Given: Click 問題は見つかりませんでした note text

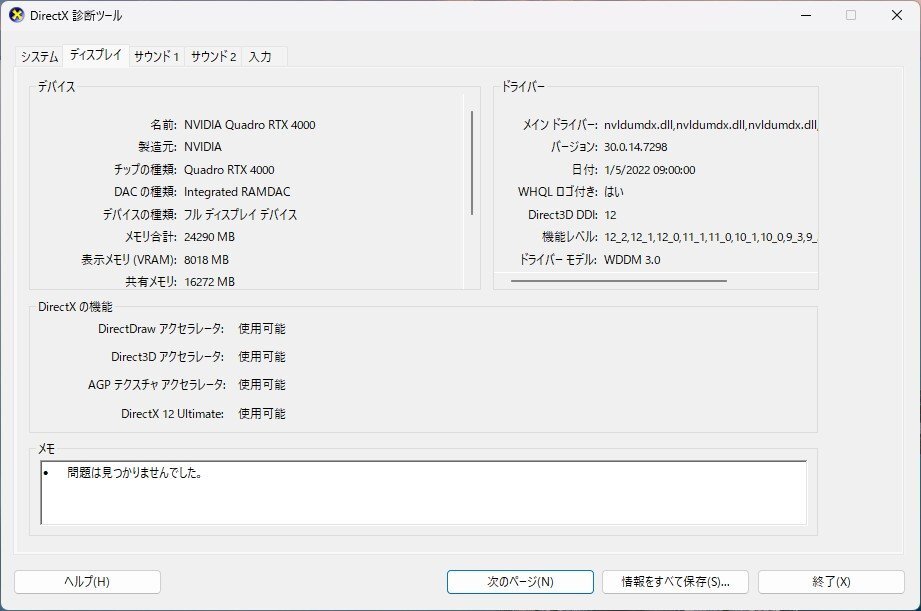Looking at the screenshot, I should (x=135, y=472).
